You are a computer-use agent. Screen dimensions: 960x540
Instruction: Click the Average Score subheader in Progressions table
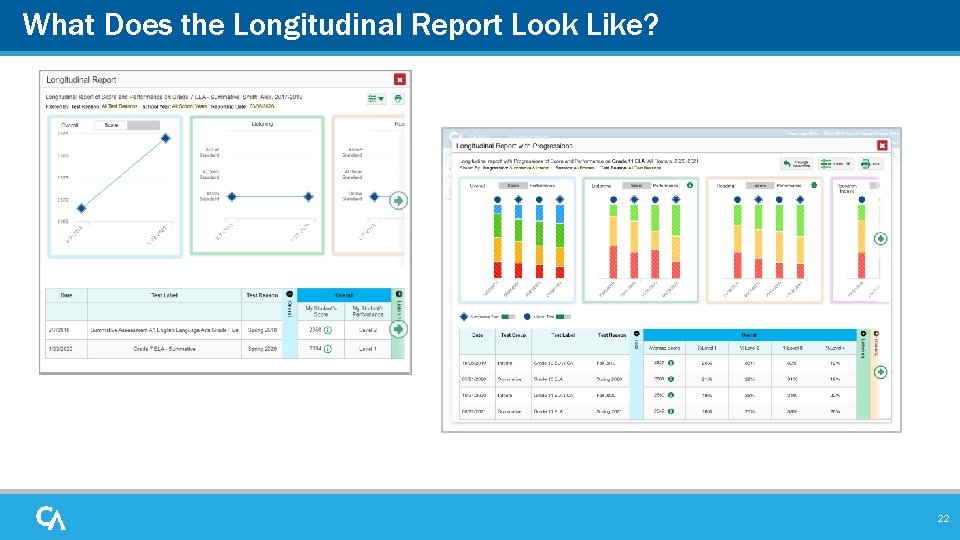click(x=664, y=348)
